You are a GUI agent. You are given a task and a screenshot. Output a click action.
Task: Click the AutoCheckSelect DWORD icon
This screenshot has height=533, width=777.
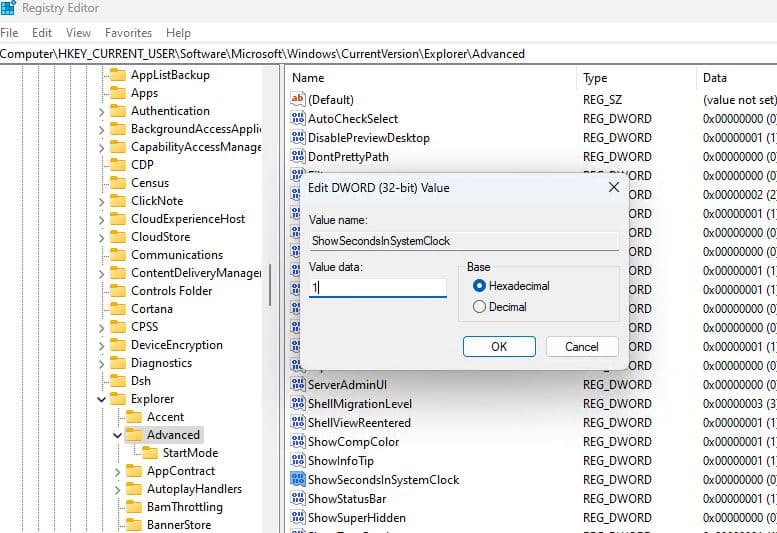pos(298,118)
